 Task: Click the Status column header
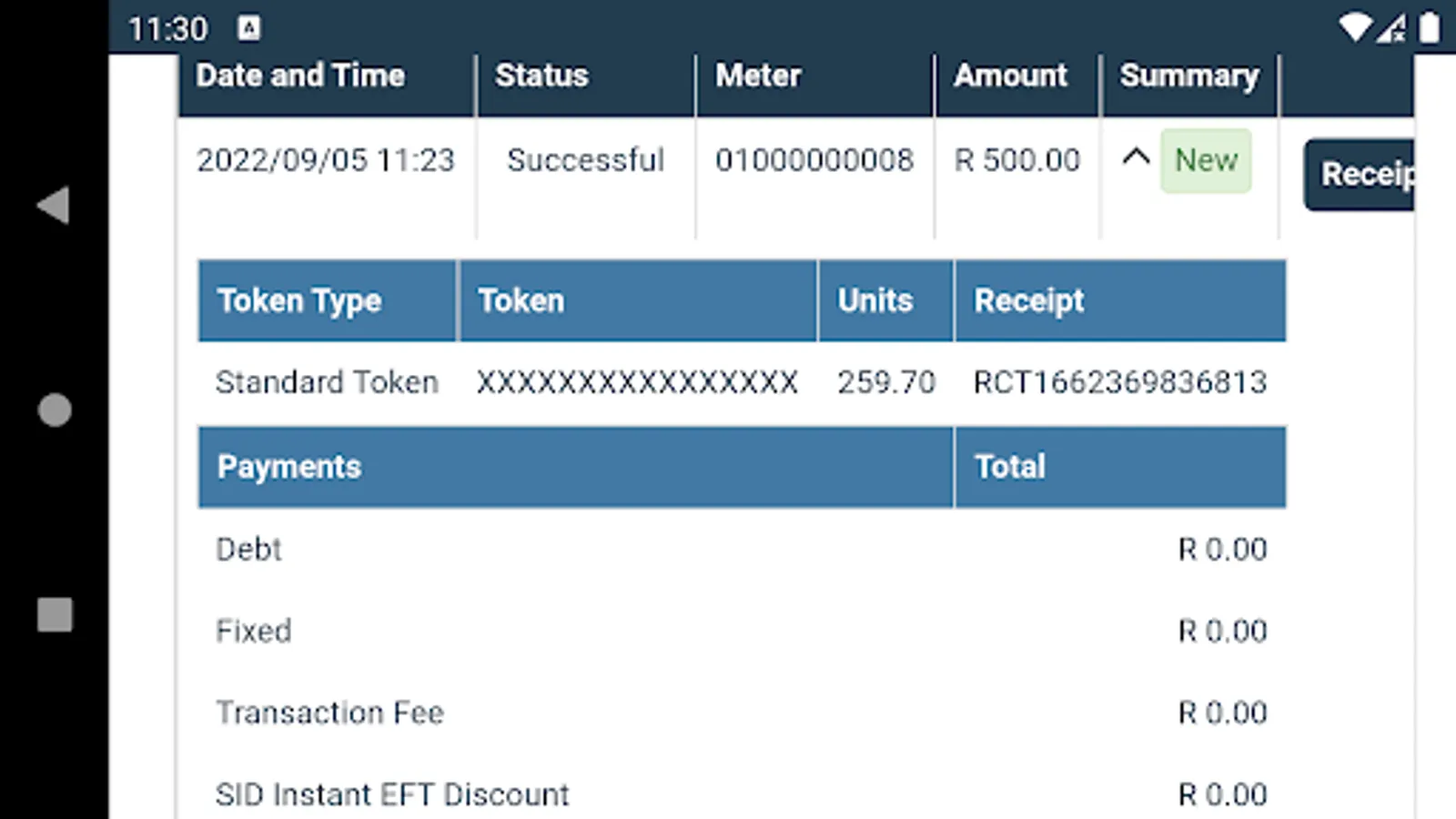pyautogui.click(x=541, y=76)
